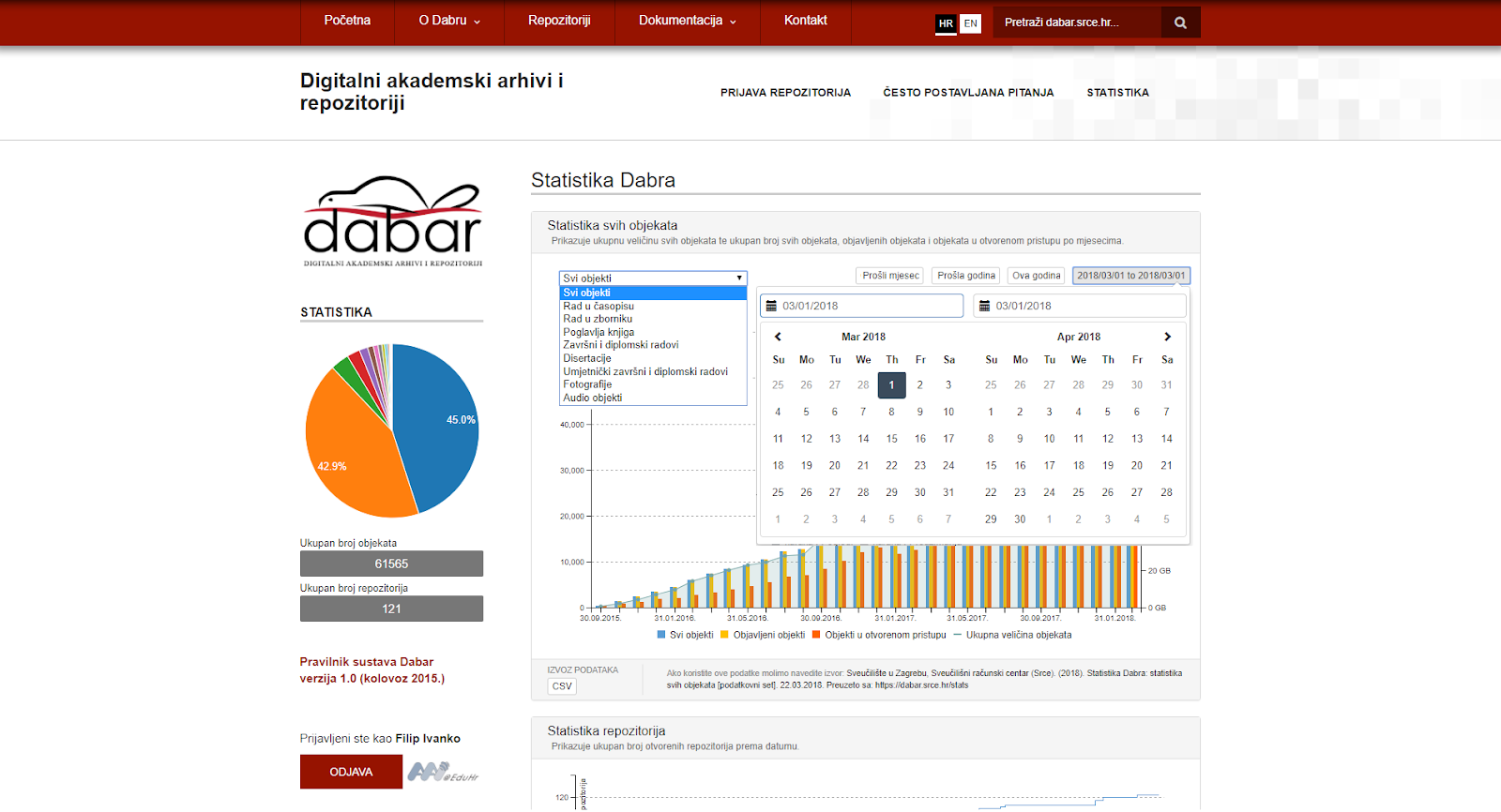Screen dimensions: 1501x812
Task: Select Umjetnički završni i diplomski radovi option
Action: tap(653, 371)
